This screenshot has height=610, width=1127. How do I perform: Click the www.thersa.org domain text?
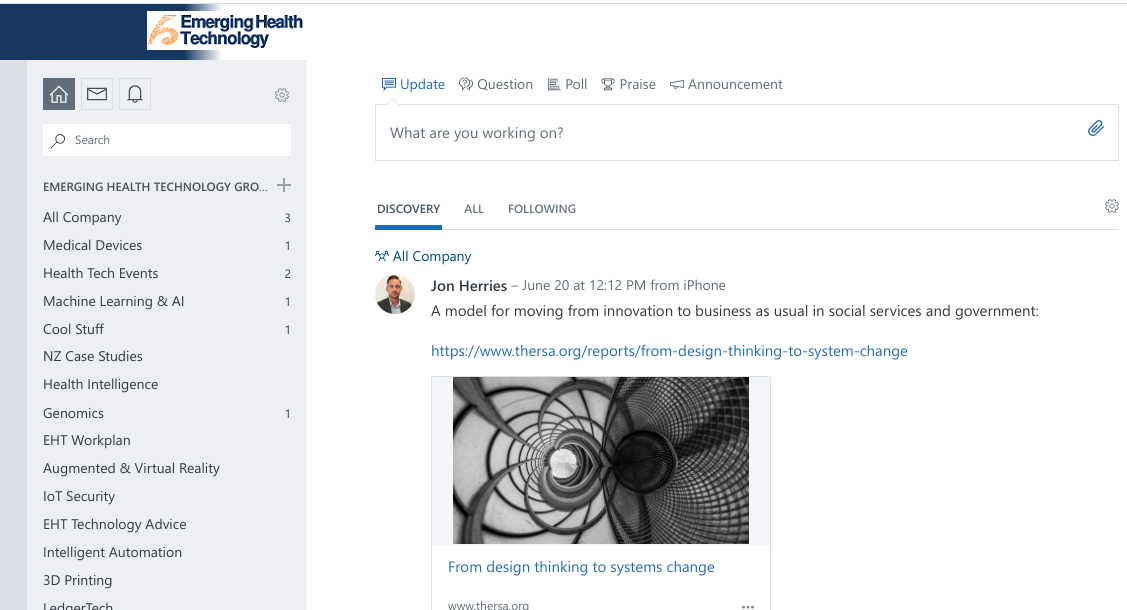pyautogui.click(x=488, y=605)
